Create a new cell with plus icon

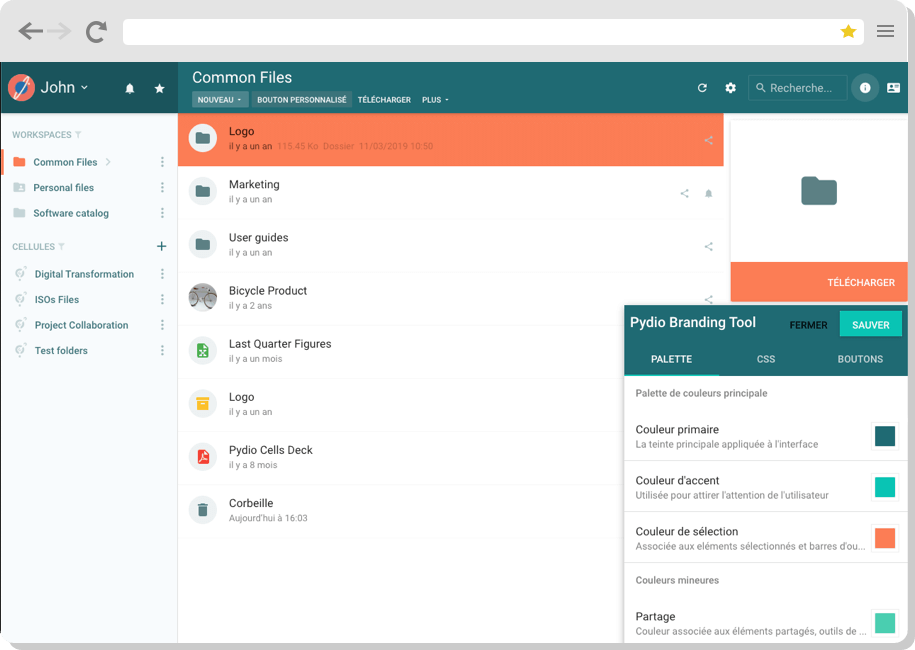point(162,246)
